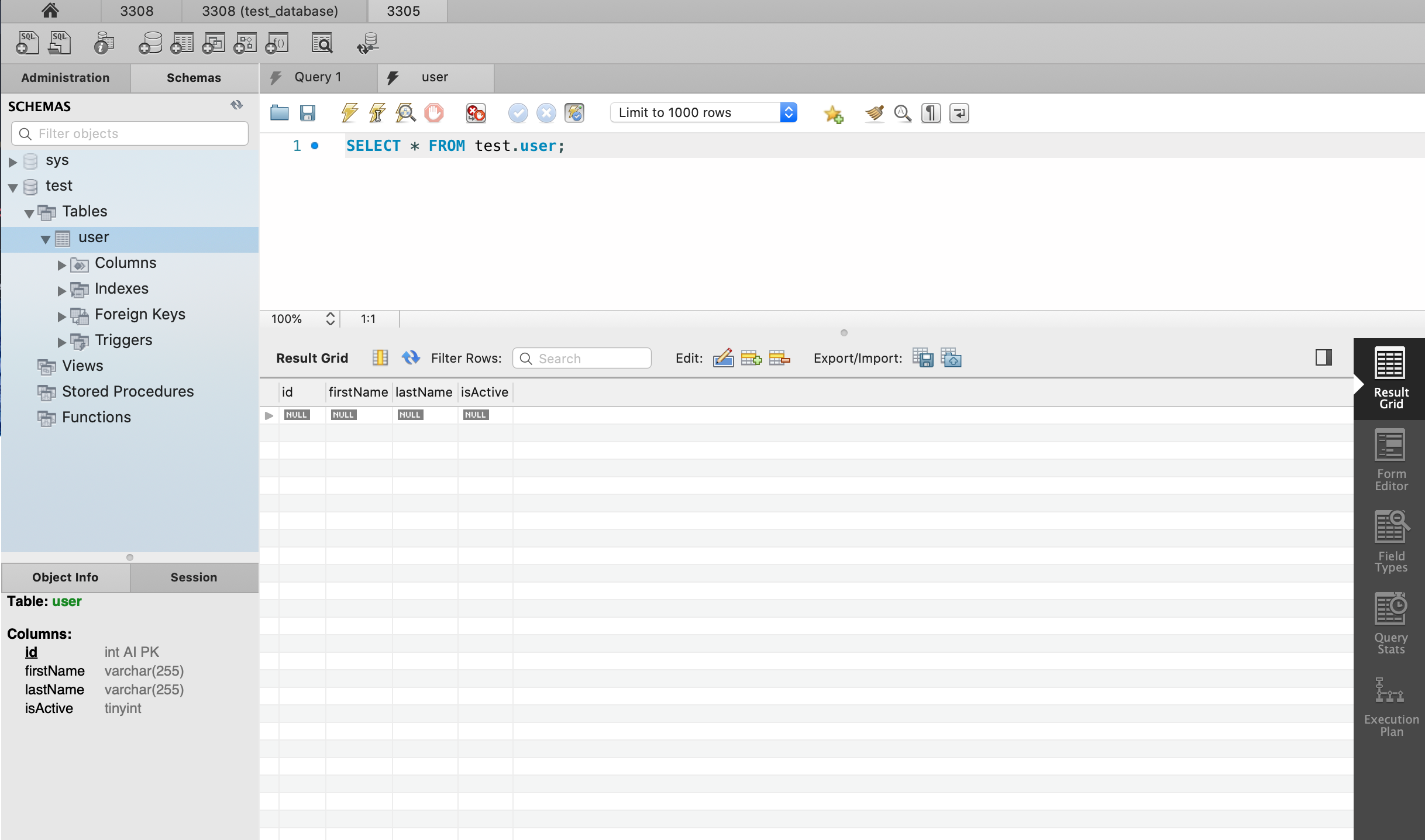
Task: Click the stop execution hand icon
Action: click(433, 112)
